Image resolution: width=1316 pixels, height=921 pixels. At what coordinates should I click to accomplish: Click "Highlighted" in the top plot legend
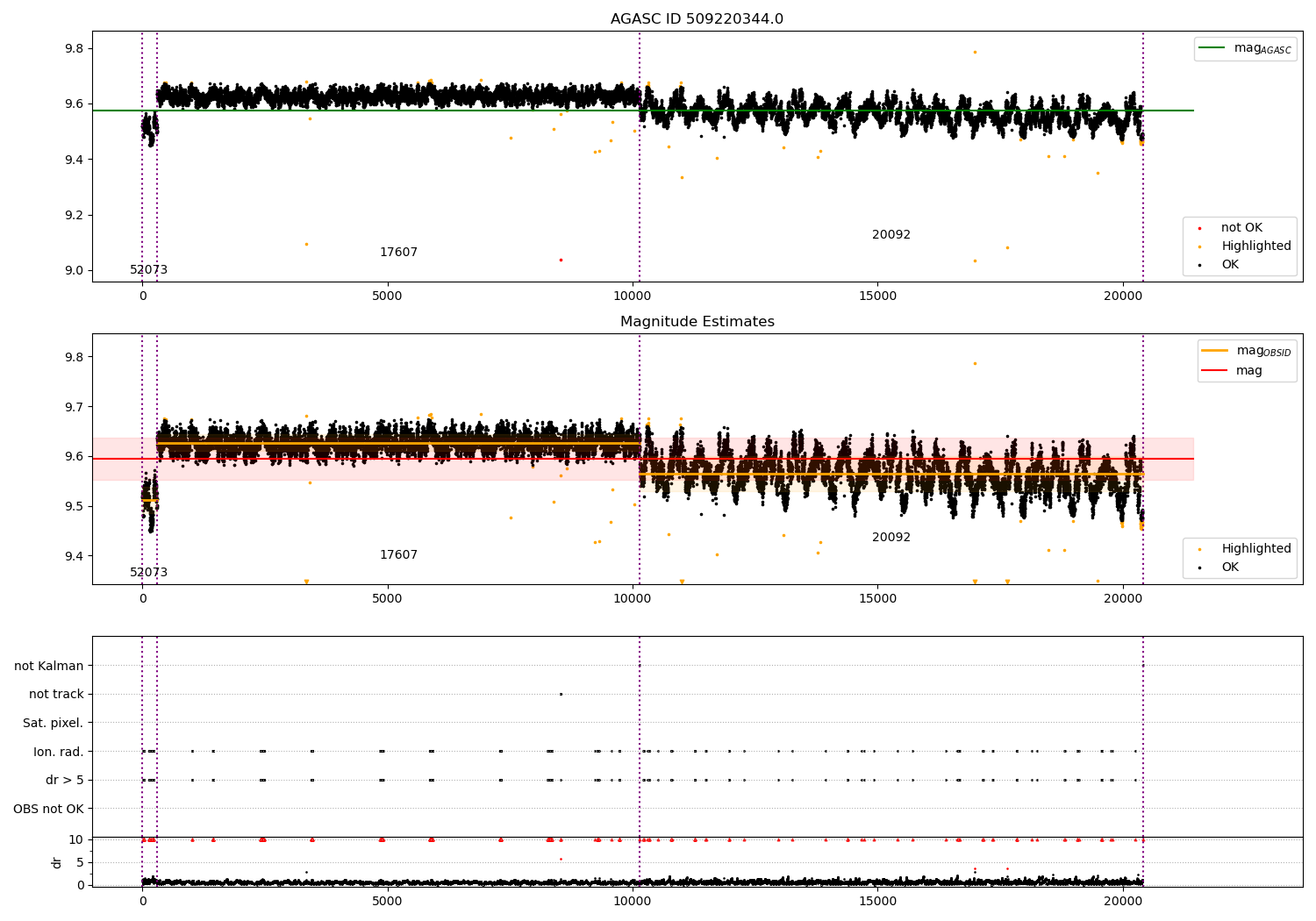[1256, 246]
